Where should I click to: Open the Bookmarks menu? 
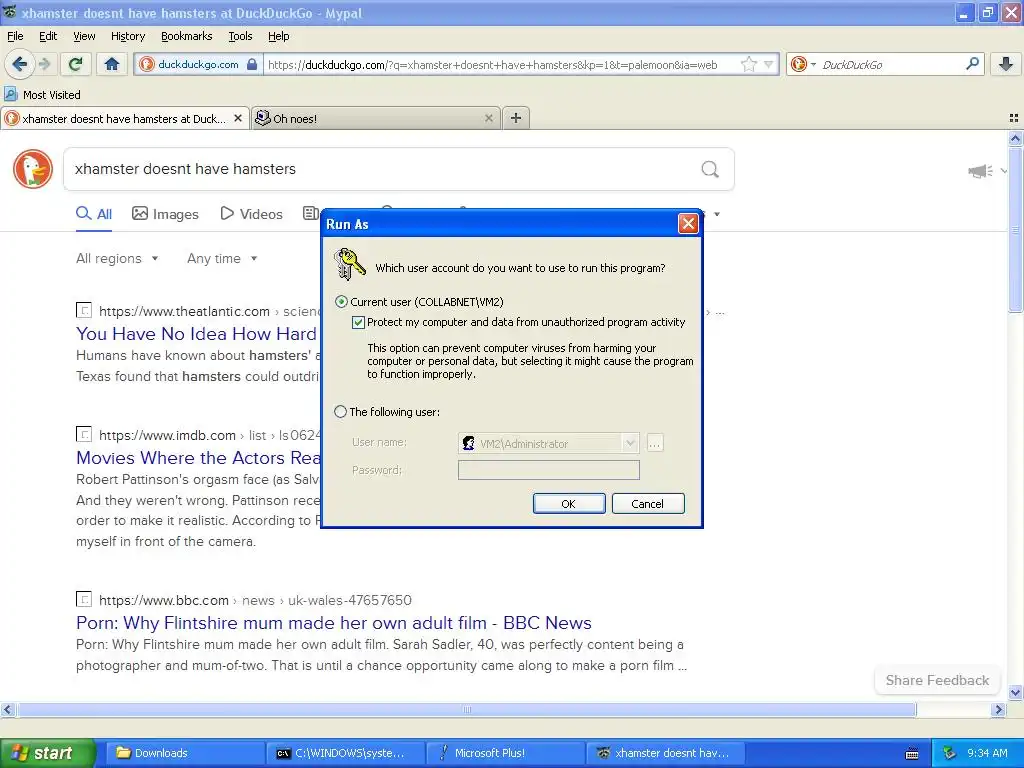(186, 36)
